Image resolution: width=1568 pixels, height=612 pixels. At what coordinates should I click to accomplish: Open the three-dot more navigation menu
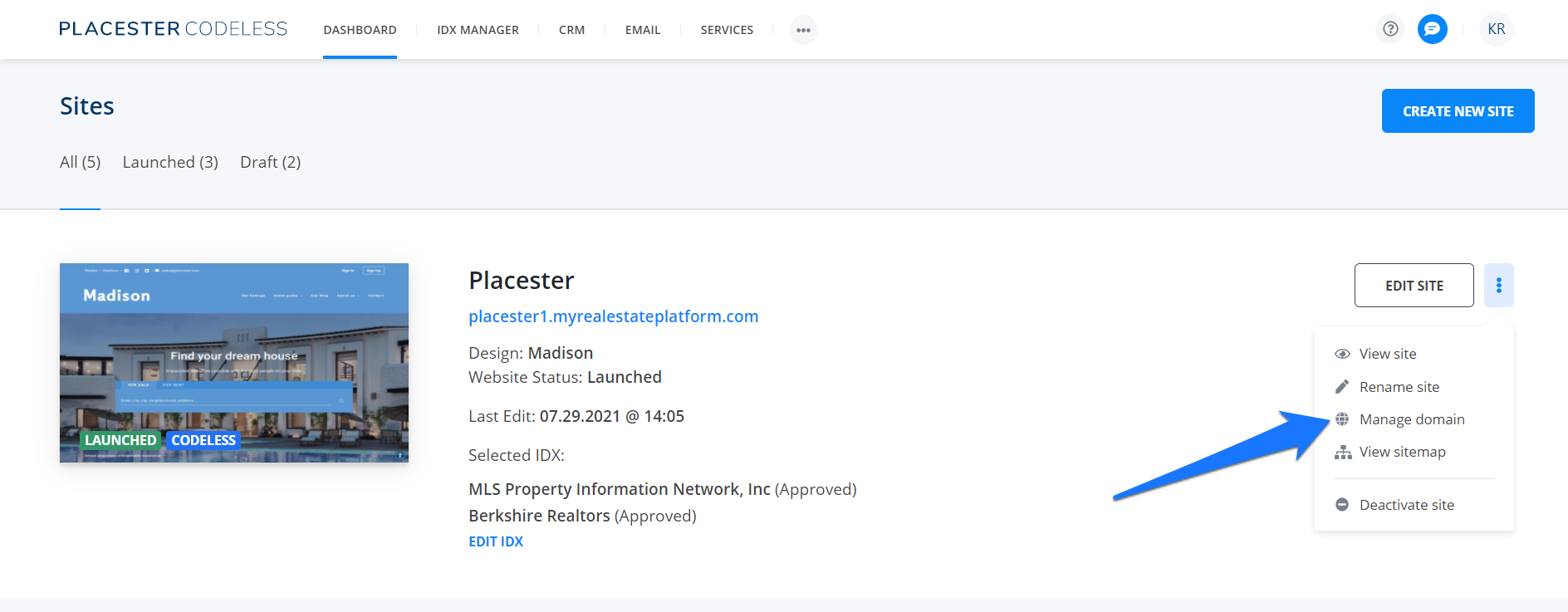pos(803,30)
